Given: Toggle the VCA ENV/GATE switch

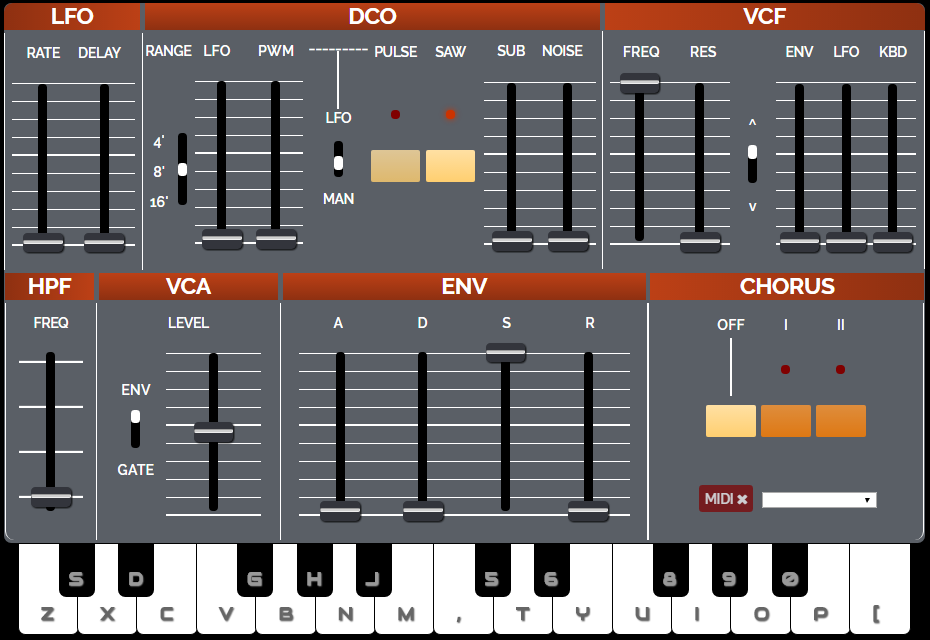Looking at the screenshot, I should [135, 428].
